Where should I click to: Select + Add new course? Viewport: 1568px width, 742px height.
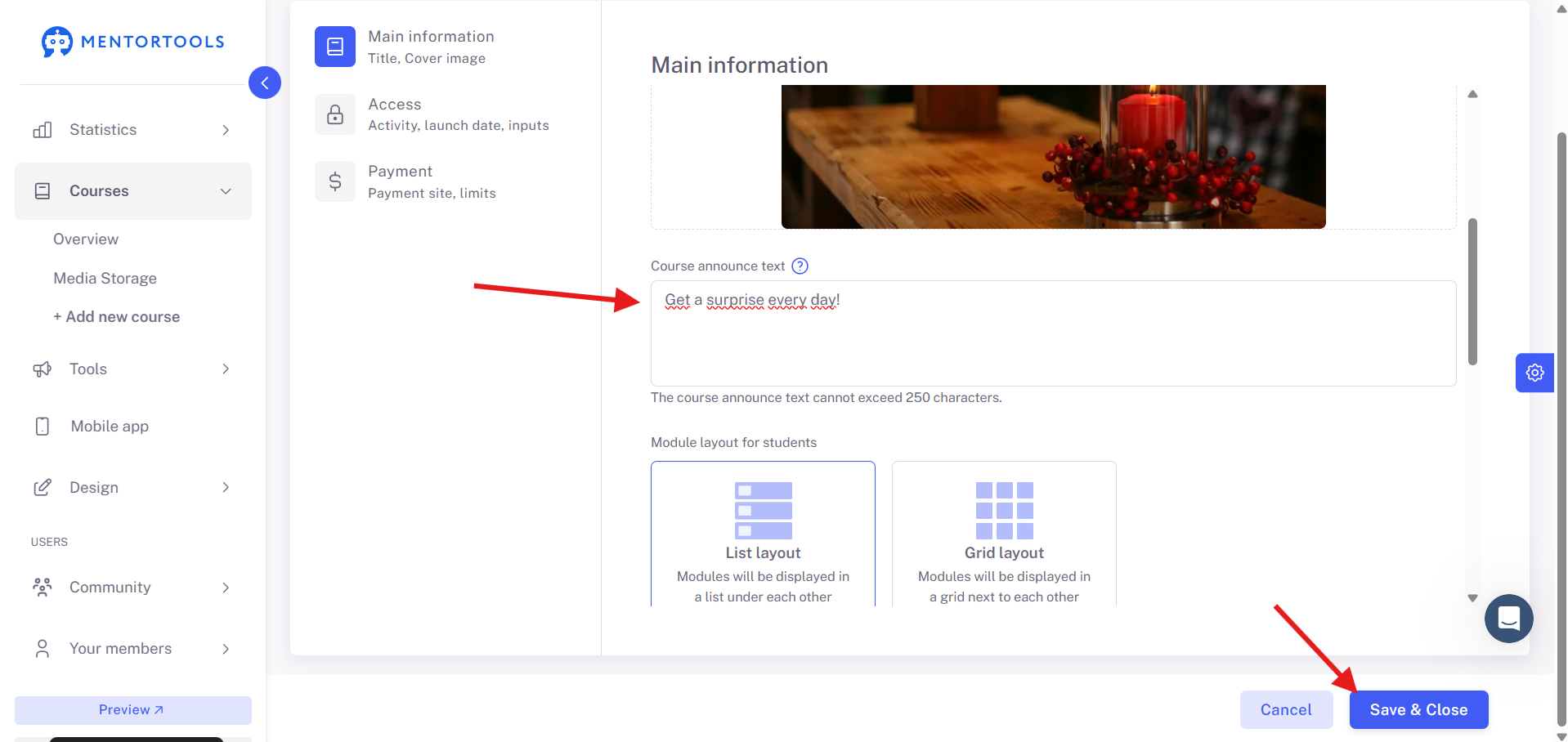[116, 317]
